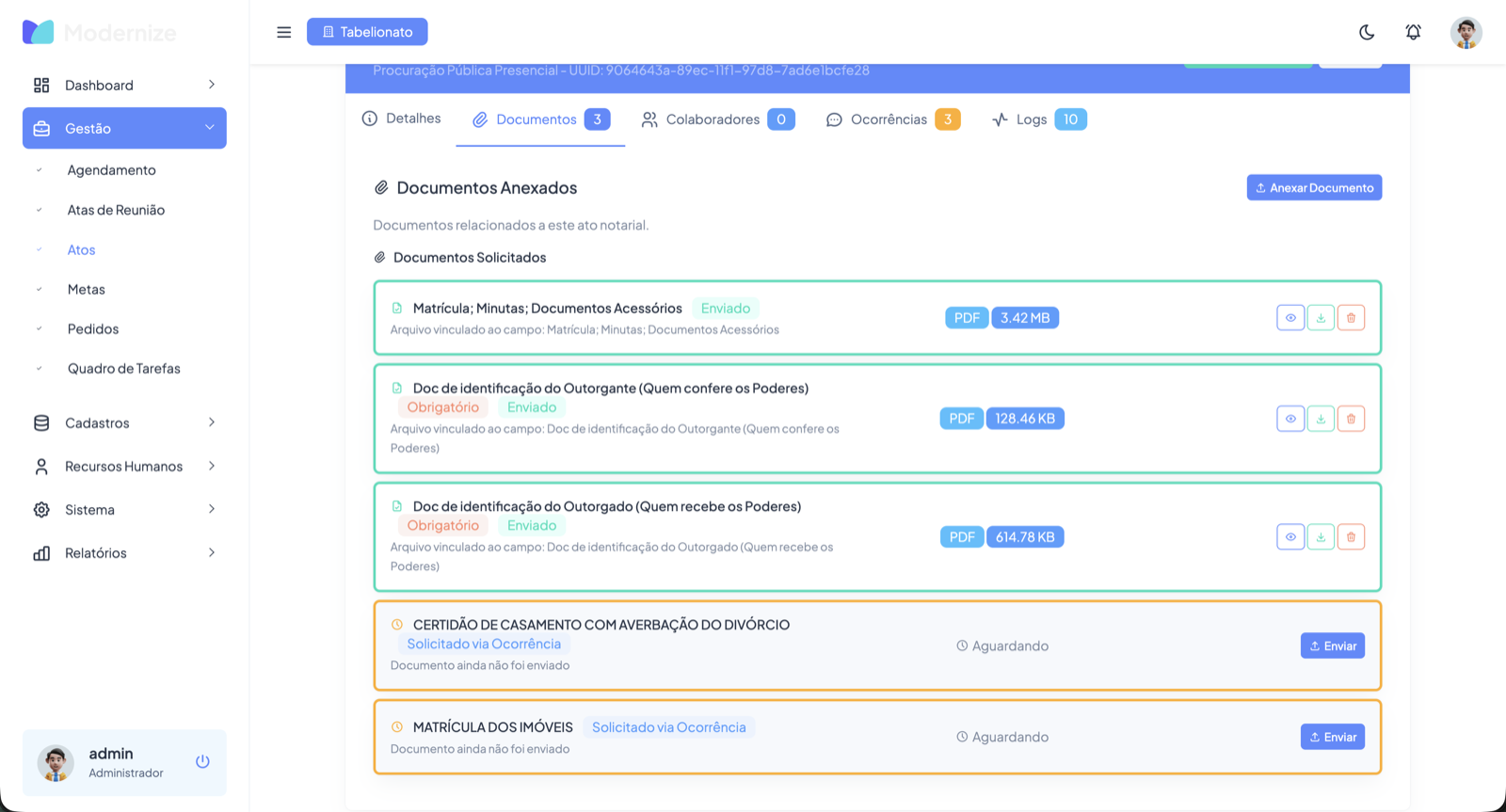Click Aguardando status of Certidão de Casamento
This screenshot has width=1506, height=812.
(1002, 645)
